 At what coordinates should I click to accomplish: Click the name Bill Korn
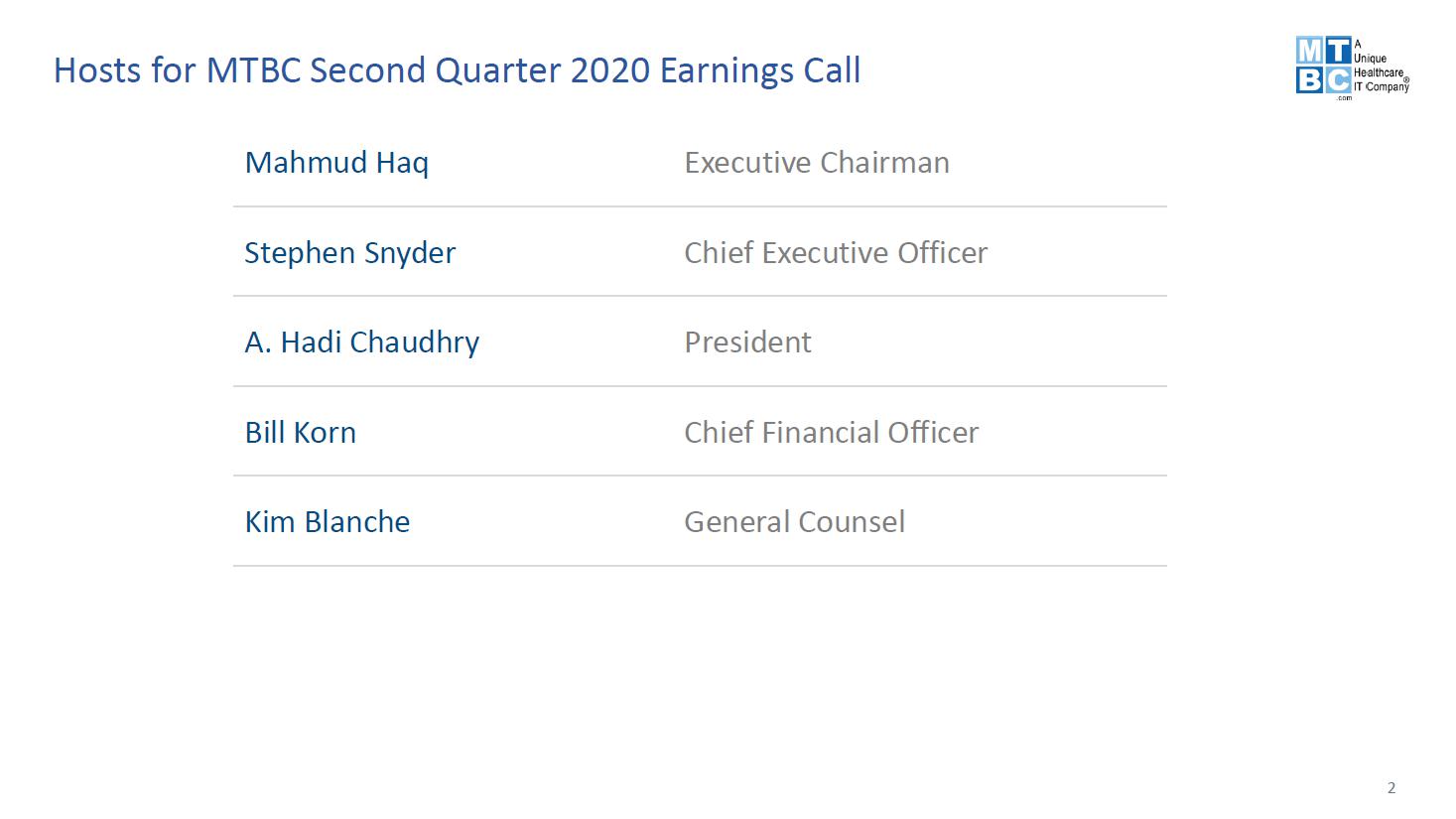(300, 433)
